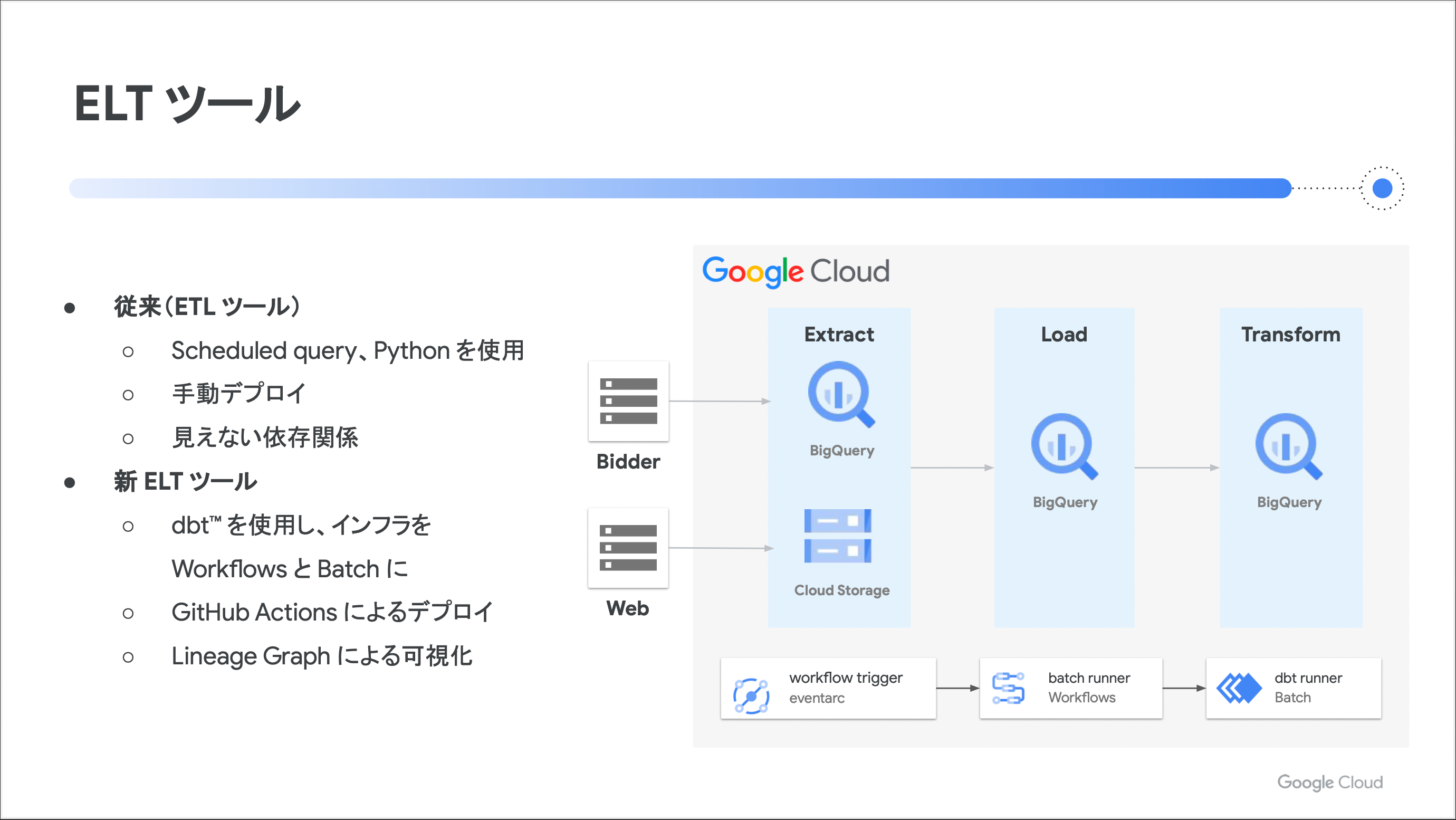Viewport: 1456px width, 820px height.
Task: Click the Web server icon
Action: tap(628, 547)
